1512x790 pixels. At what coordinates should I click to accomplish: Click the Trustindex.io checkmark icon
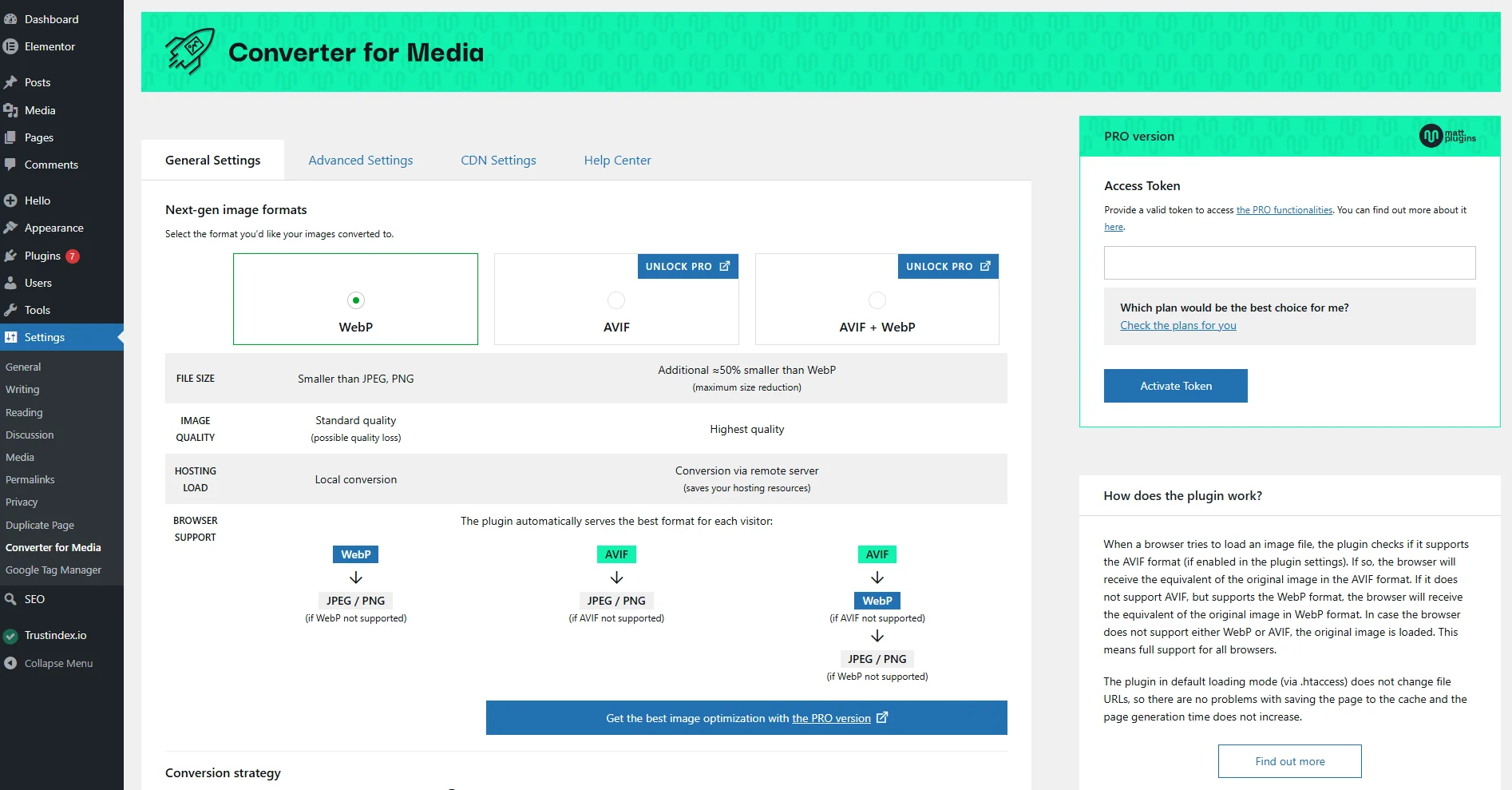[10, 636]
